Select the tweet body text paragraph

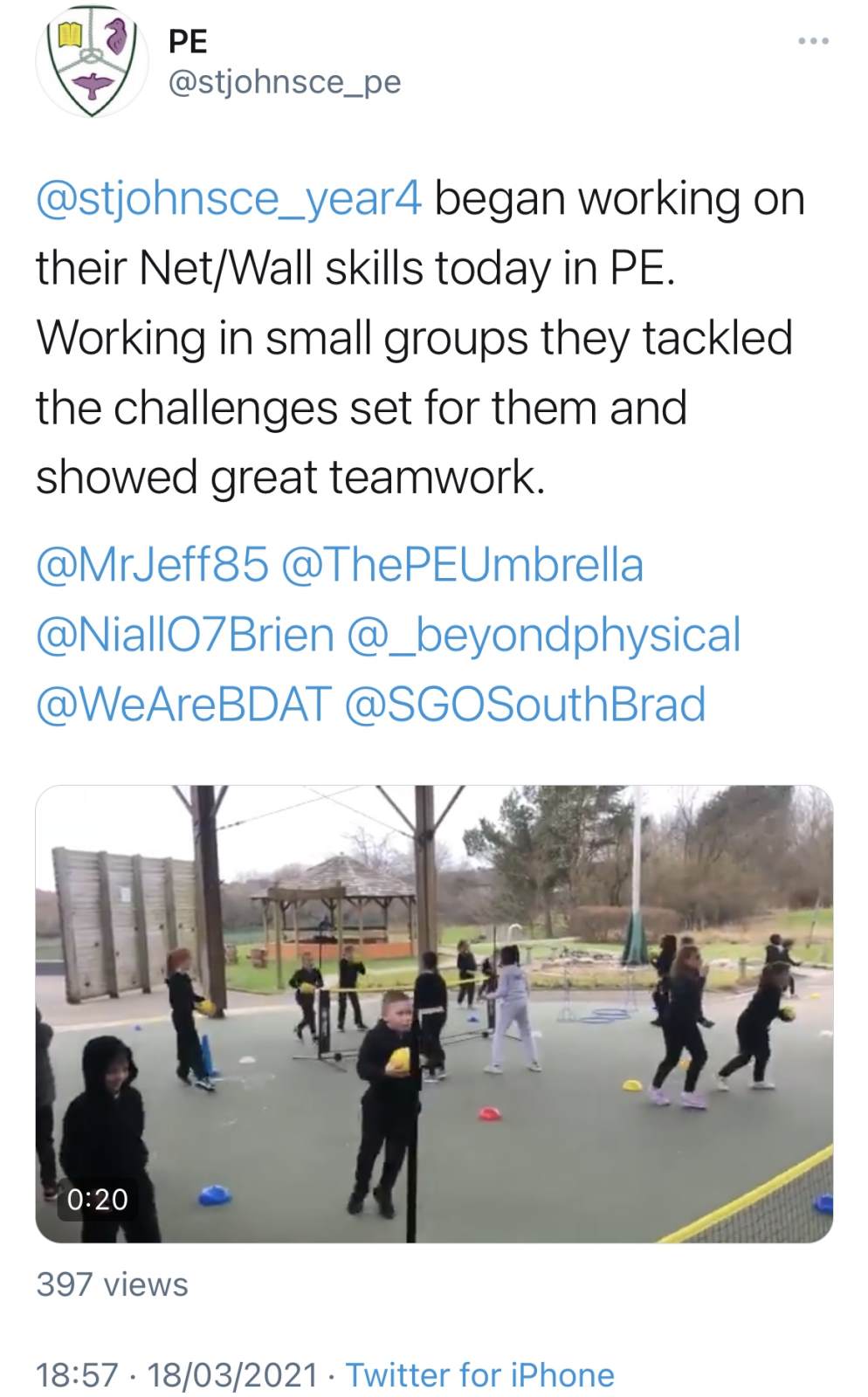420,339
